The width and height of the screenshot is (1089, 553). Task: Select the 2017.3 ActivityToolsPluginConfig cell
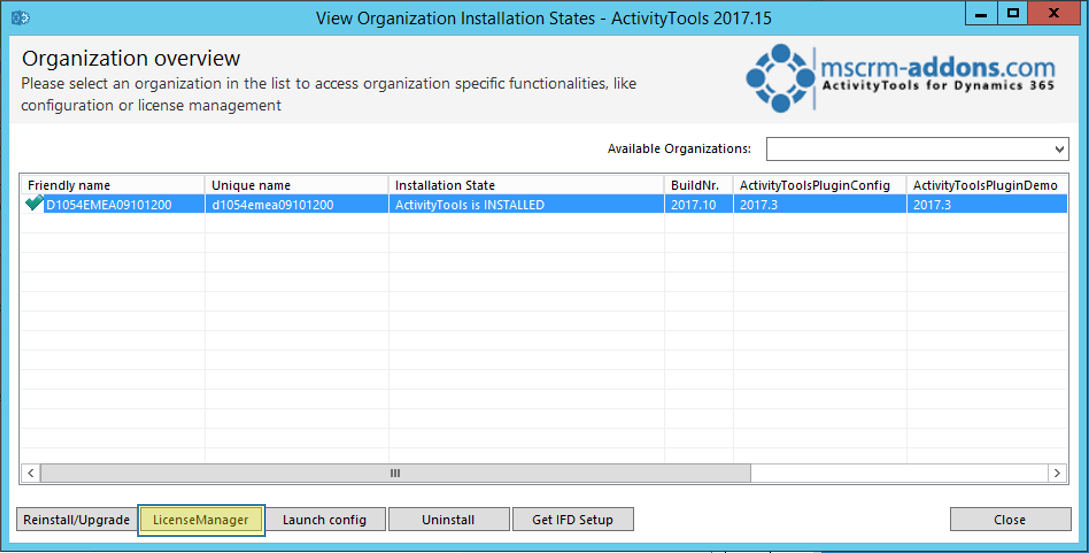coord(820,205)
